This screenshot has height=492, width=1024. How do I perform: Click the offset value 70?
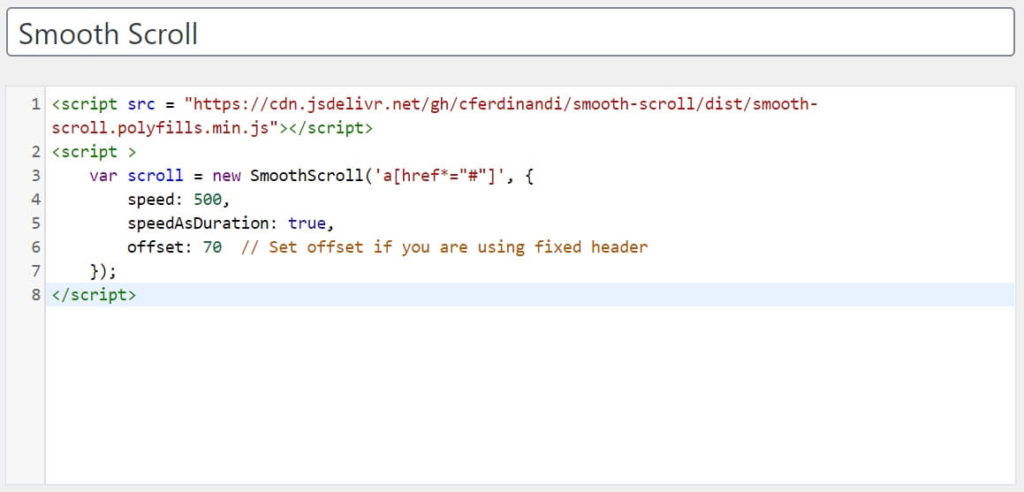point(212,247)
